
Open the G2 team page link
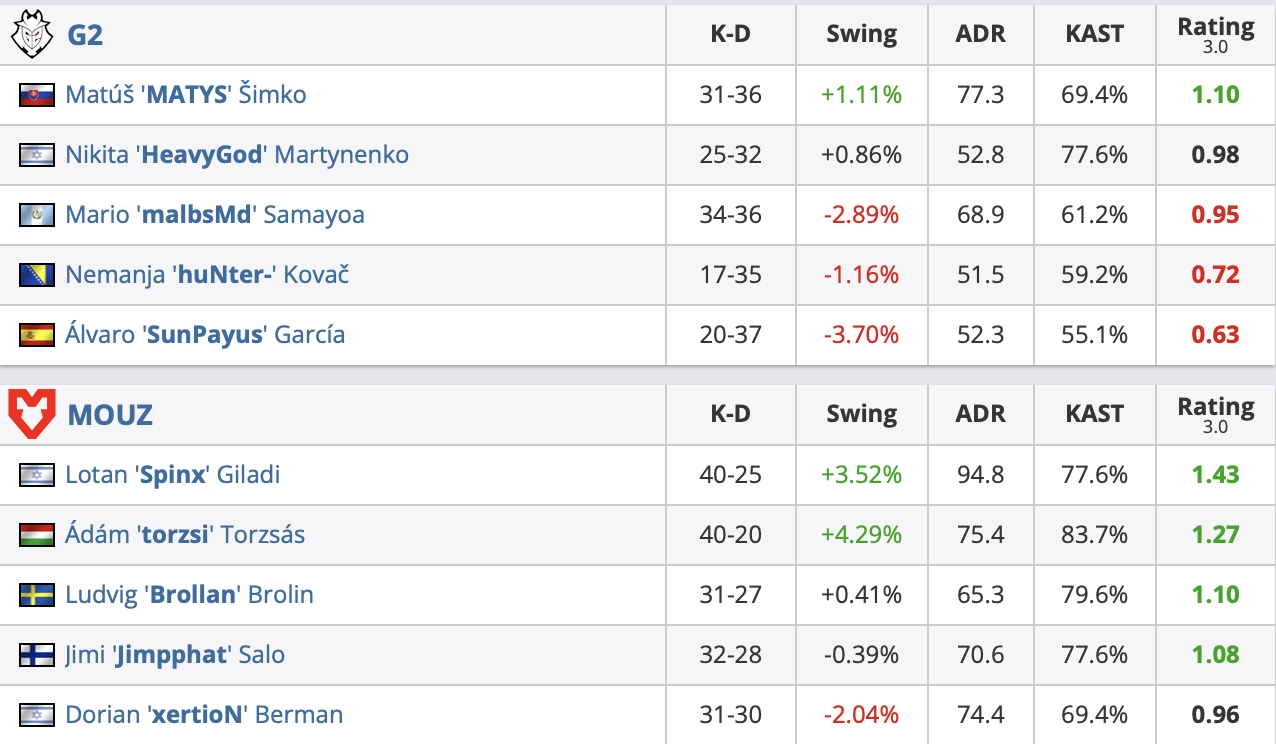[x=85, y=35]
